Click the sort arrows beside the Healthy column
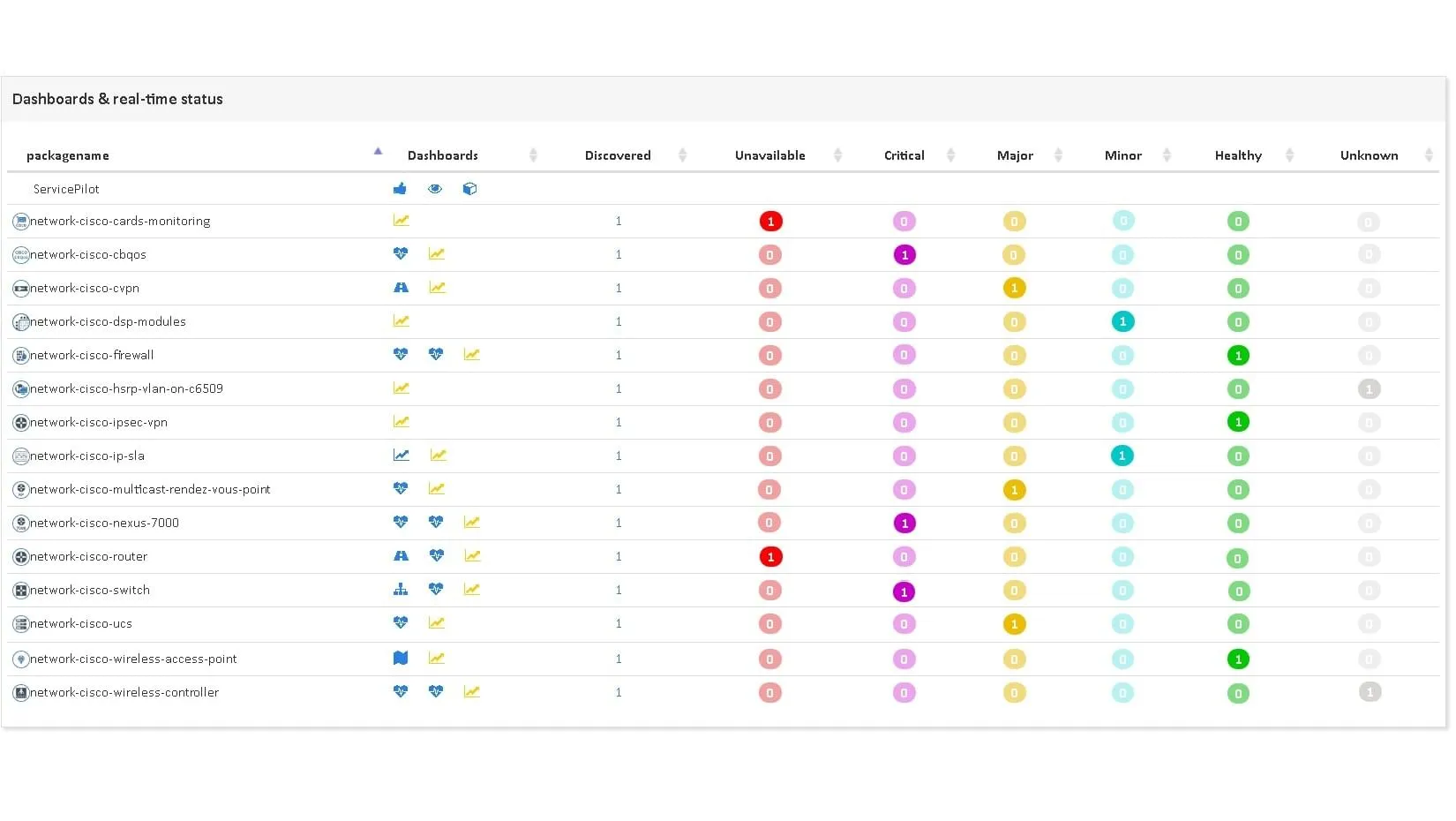 coord(1291,154)
